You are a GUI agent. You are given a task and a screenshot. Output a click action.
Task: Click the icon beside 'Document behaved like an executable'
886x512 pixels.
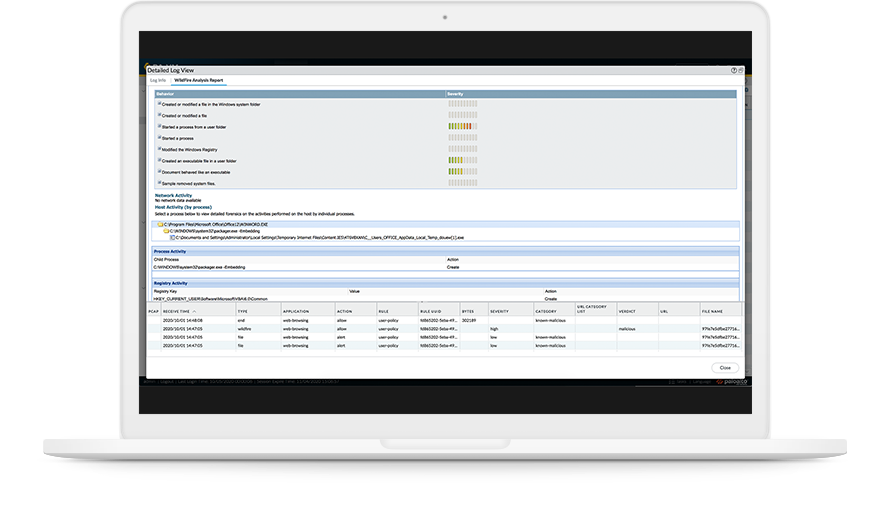(160, 171)
